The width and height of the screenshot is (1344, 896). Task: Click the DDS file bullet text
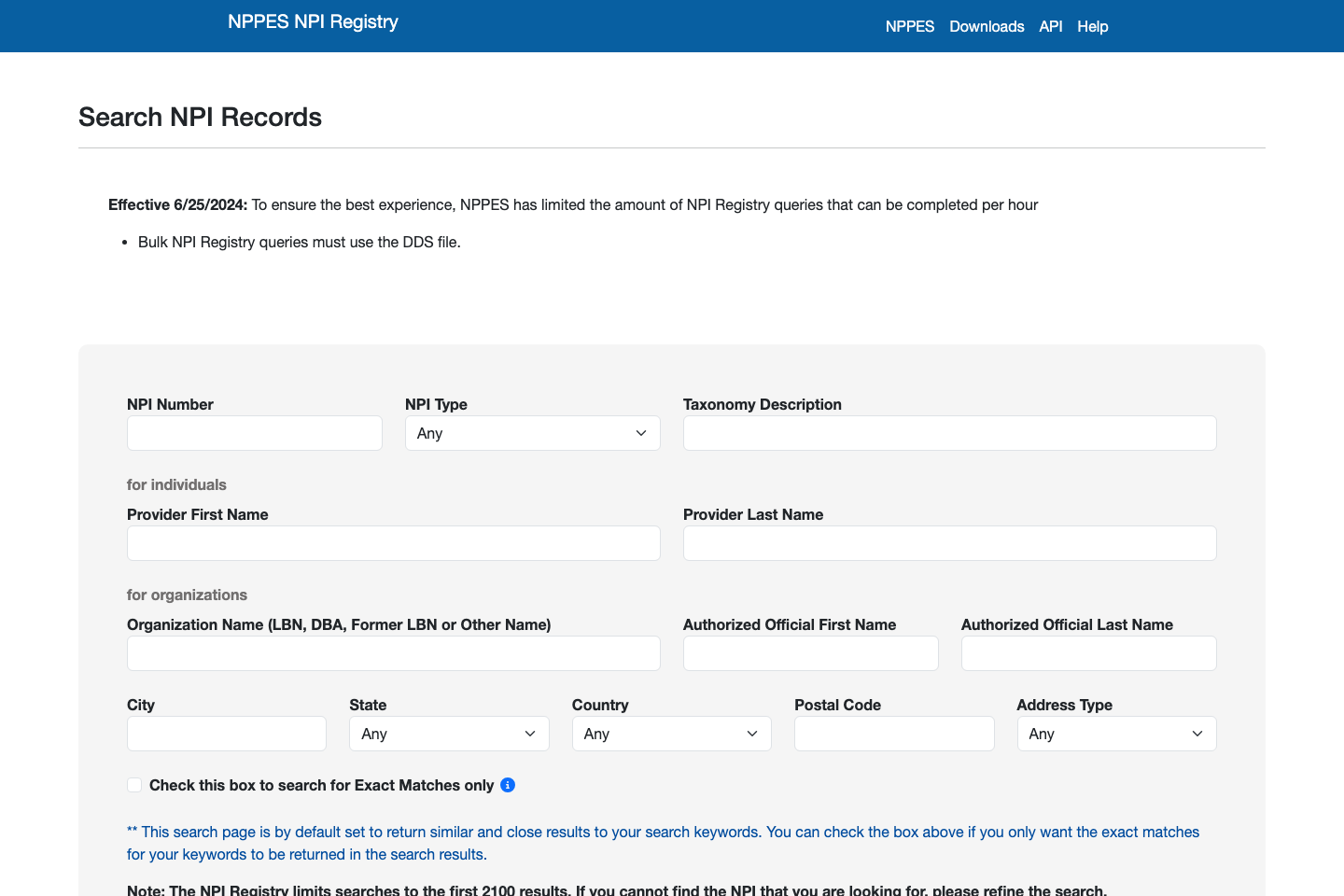(x=299, y=242)
